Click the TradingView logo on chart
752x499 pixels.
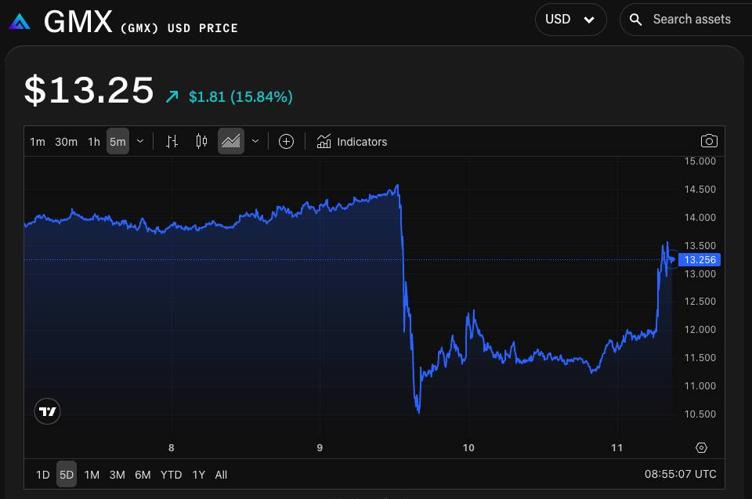47,411
